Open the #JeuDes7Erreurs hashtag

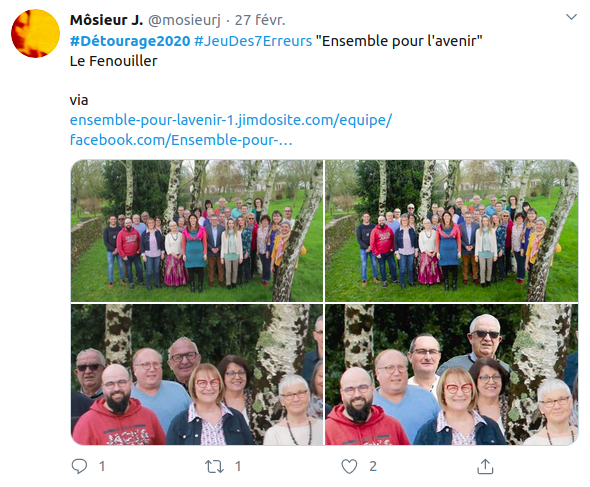click(x=253, y=41)
